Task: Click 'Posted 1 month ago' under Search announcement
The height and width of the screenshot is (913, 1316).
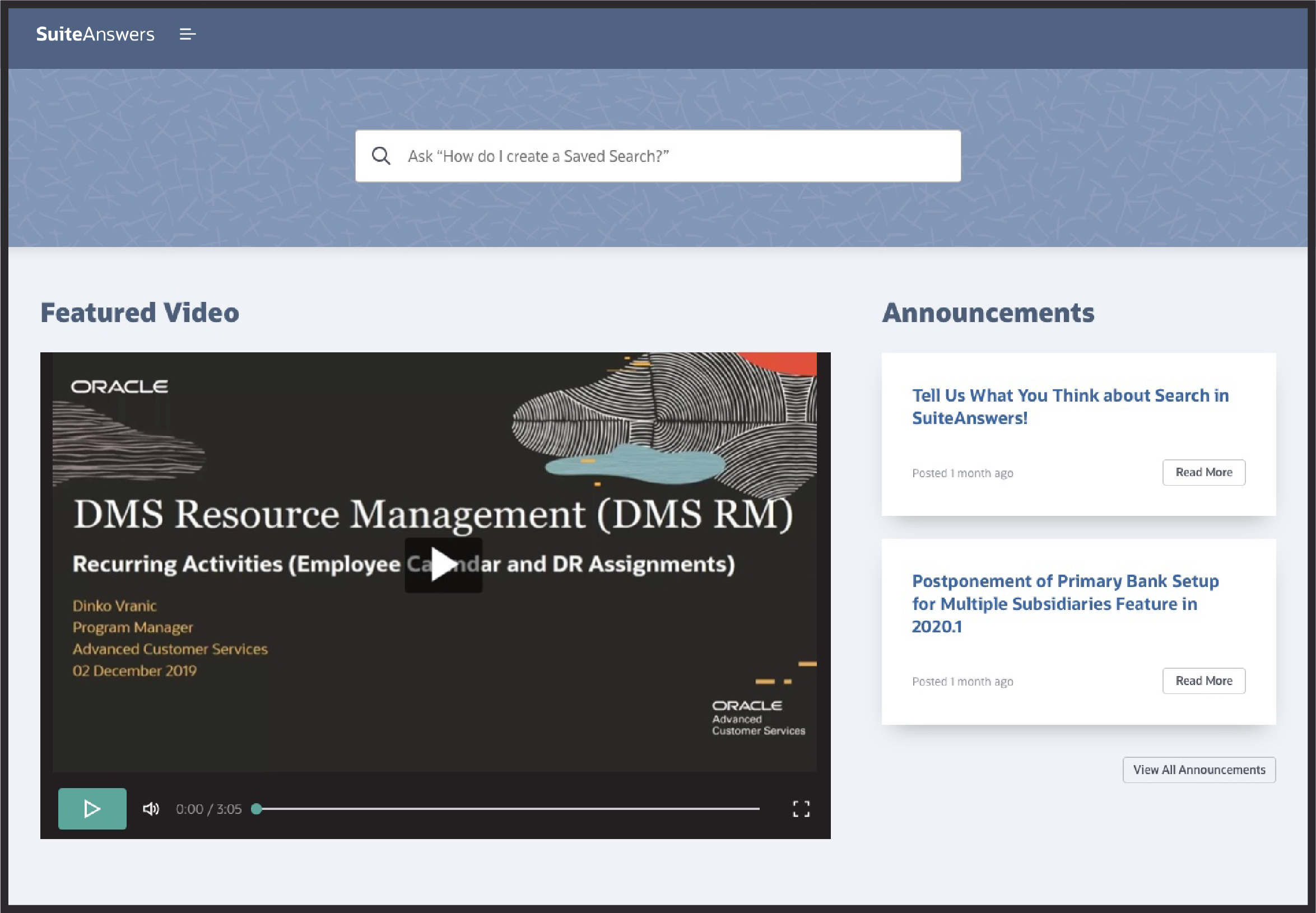Action: point(962,473)
